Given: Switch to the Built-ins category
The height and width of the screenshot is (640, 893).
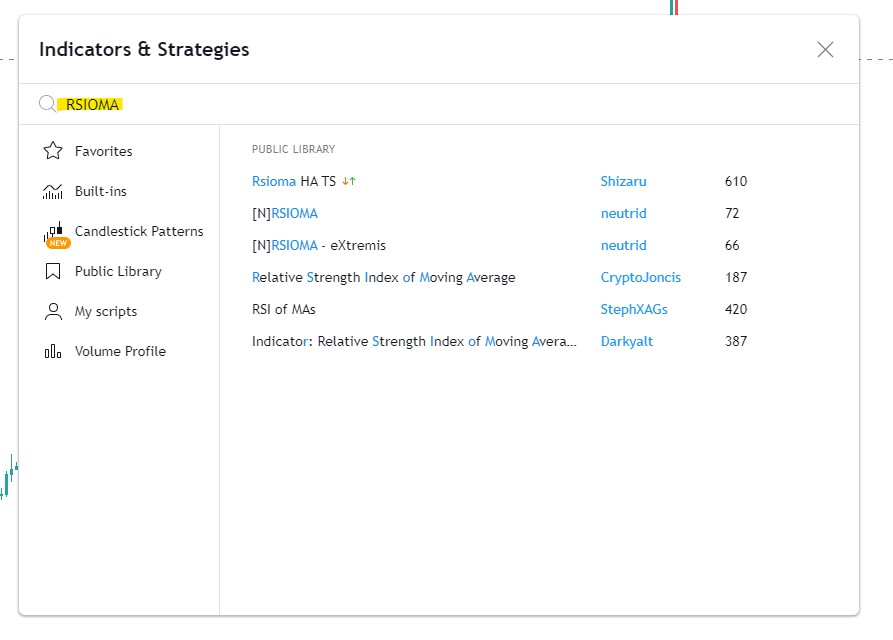Looking at the screenshot, I should click(101, 191).
